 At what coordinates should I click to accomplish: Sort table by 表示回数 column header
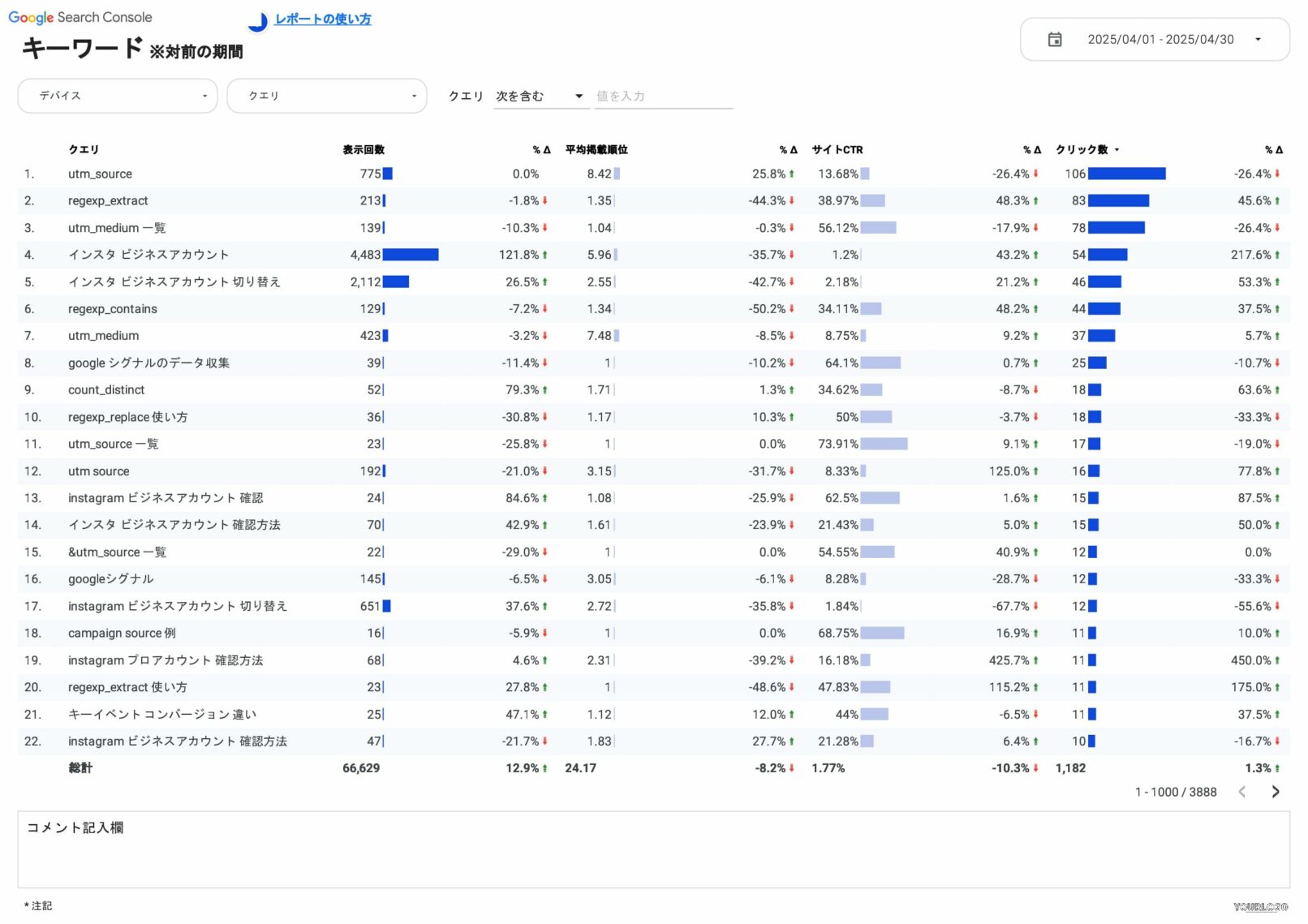(363, 150)
